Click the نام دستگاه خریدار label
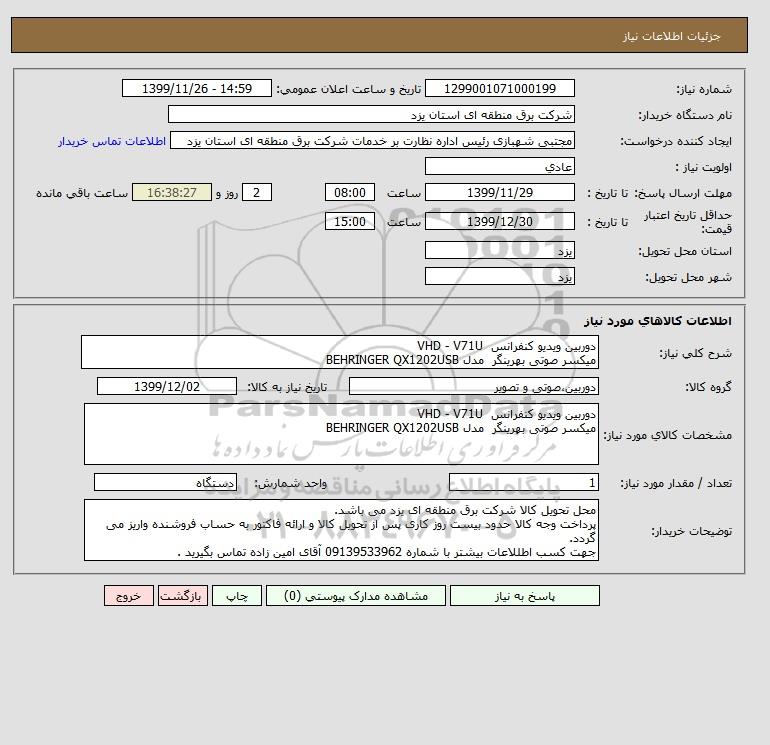770x745 pixels. click(x=685, y=115)
